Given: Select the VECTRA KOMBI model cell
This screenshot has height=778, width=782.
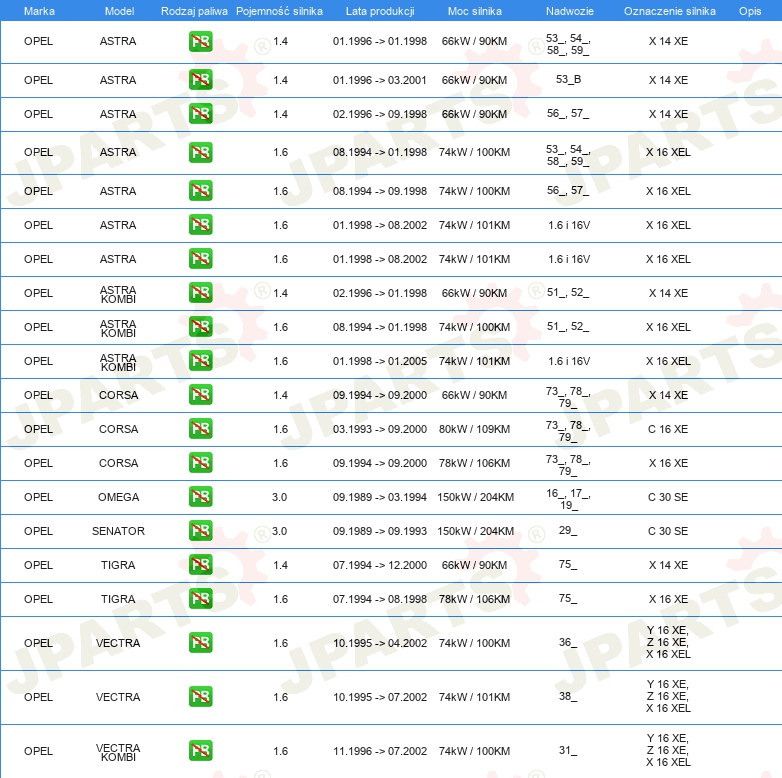Looking at the screenshot, I should tap(118, 752).
